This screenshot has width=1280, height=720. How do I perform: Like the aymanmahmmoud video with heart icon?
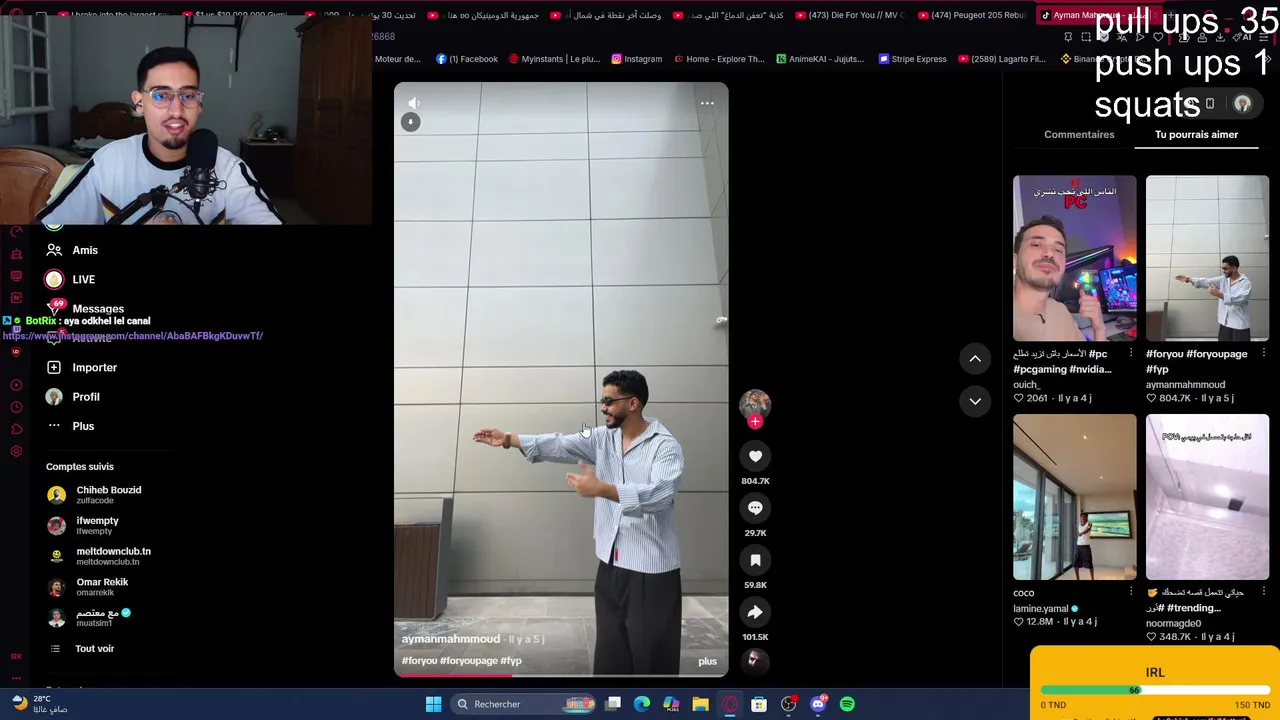tap(755, 456)
